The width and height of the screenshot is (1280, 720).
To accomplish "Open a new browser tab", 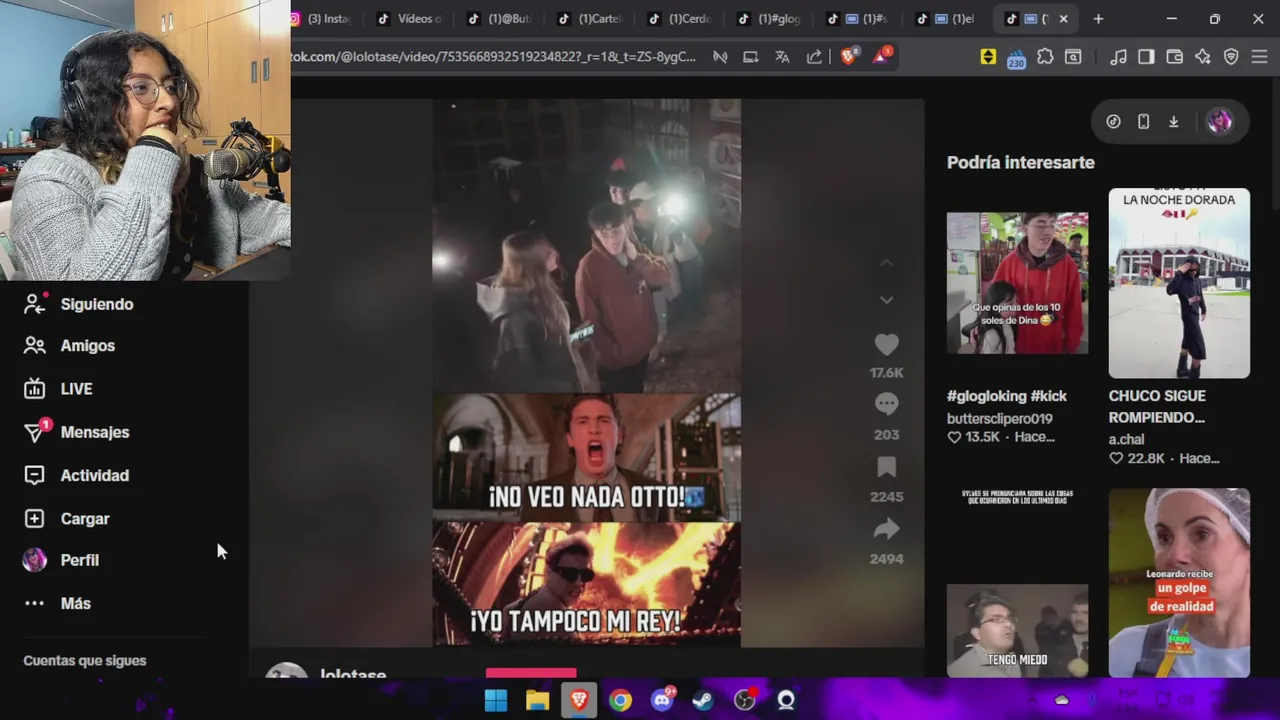I will coord(1098,19).
